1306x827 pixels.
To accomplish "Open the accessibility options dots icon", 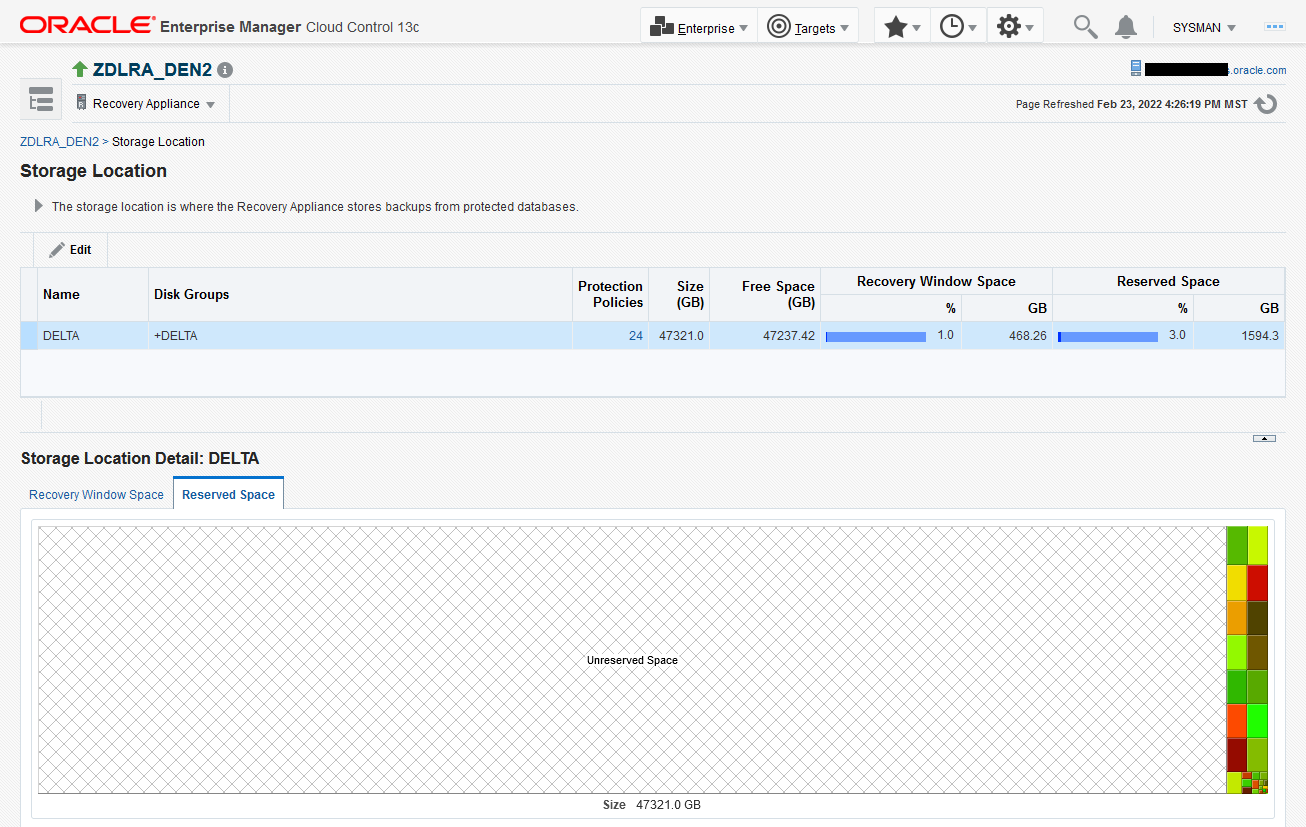I will pos(1275,27).
